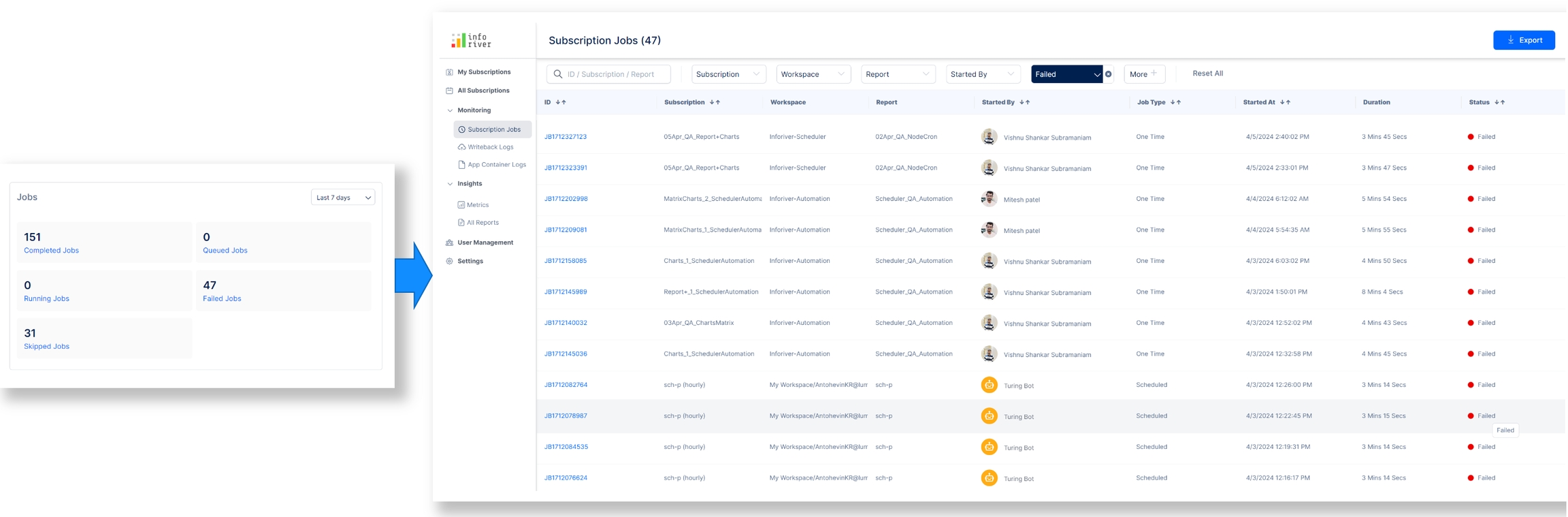The image size is (1568, 517).
Task: Click the Export button
Action: 1523,40
